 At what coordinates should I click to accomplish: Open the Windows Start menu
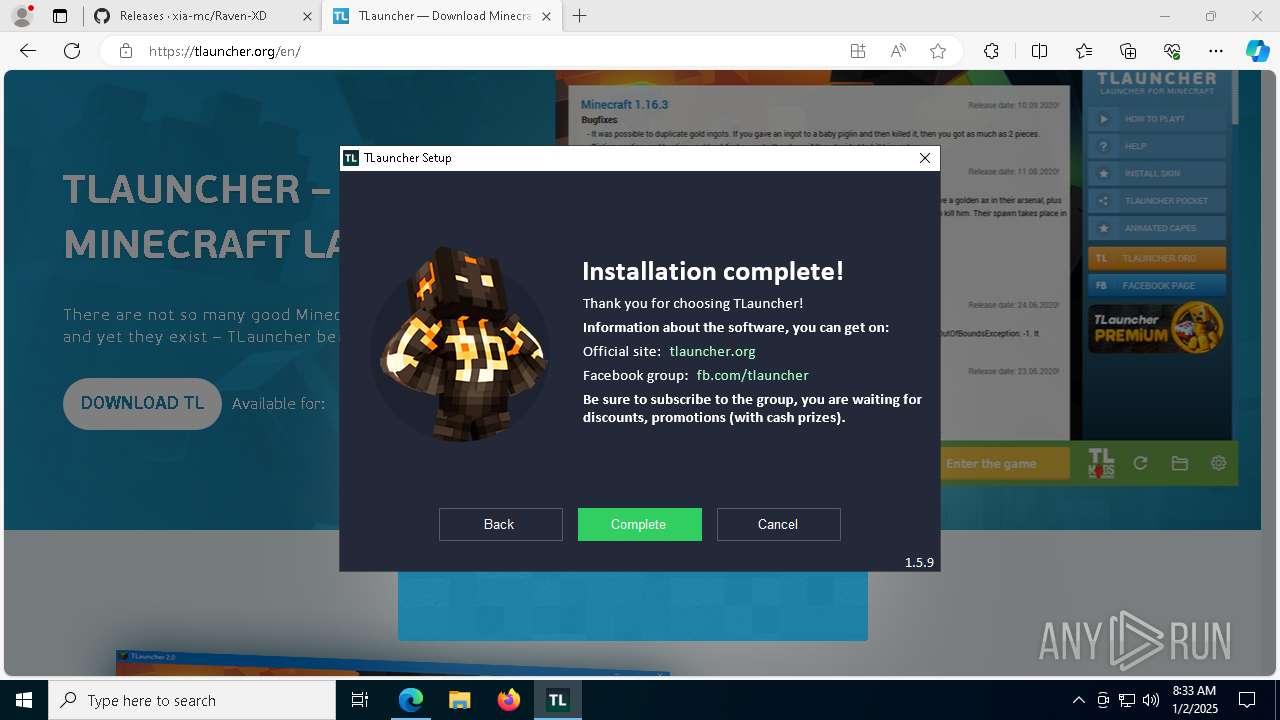pyautogui.click(x=24, y=700)
